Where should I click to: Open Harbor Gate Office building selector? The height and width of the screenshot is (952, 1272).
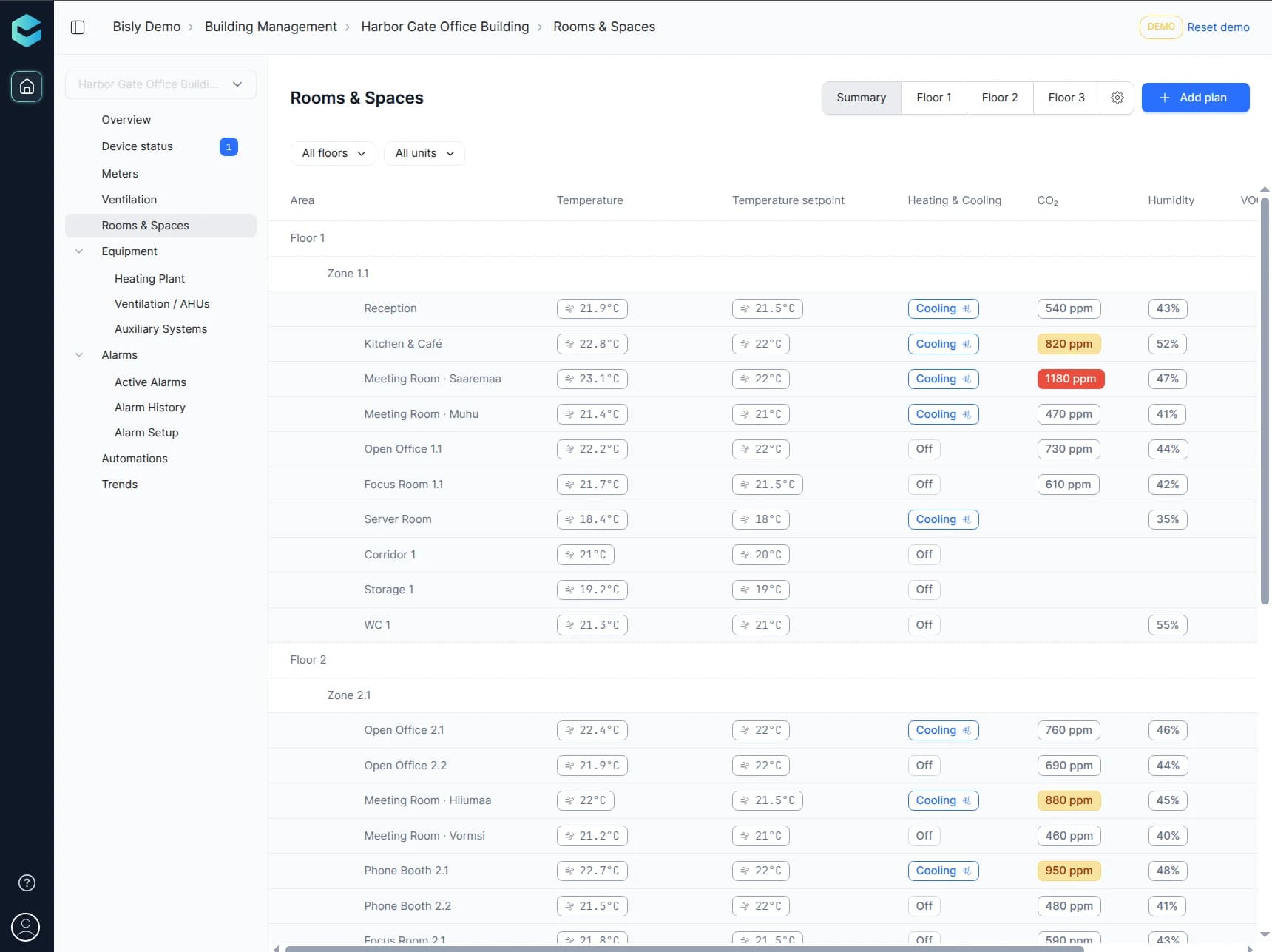160,84
